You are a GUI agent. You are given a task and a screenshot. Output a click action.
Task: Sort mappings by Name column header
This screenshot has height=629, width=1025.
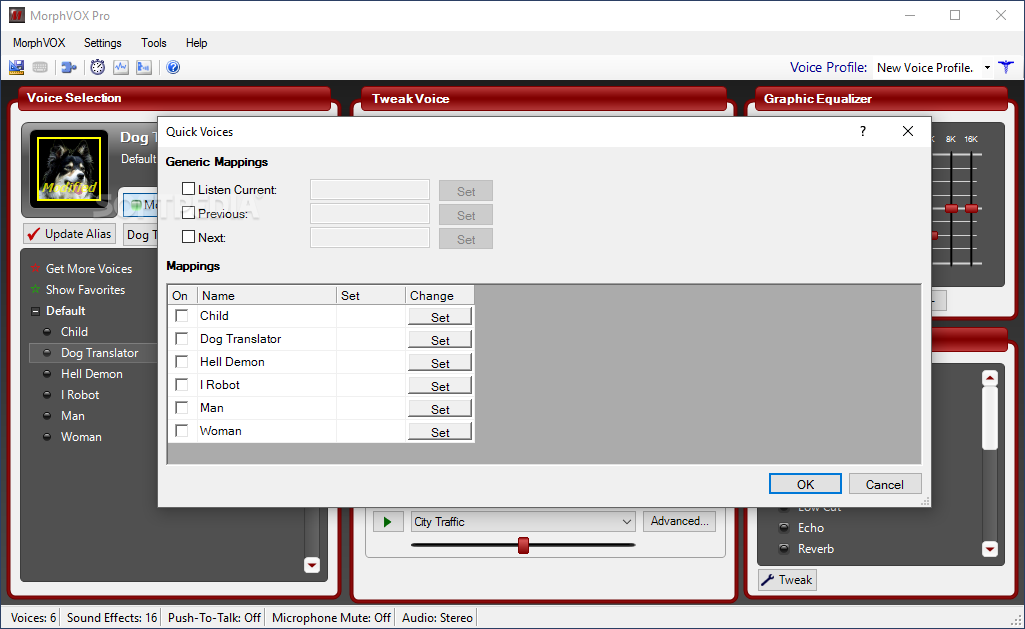coord(267,296)
